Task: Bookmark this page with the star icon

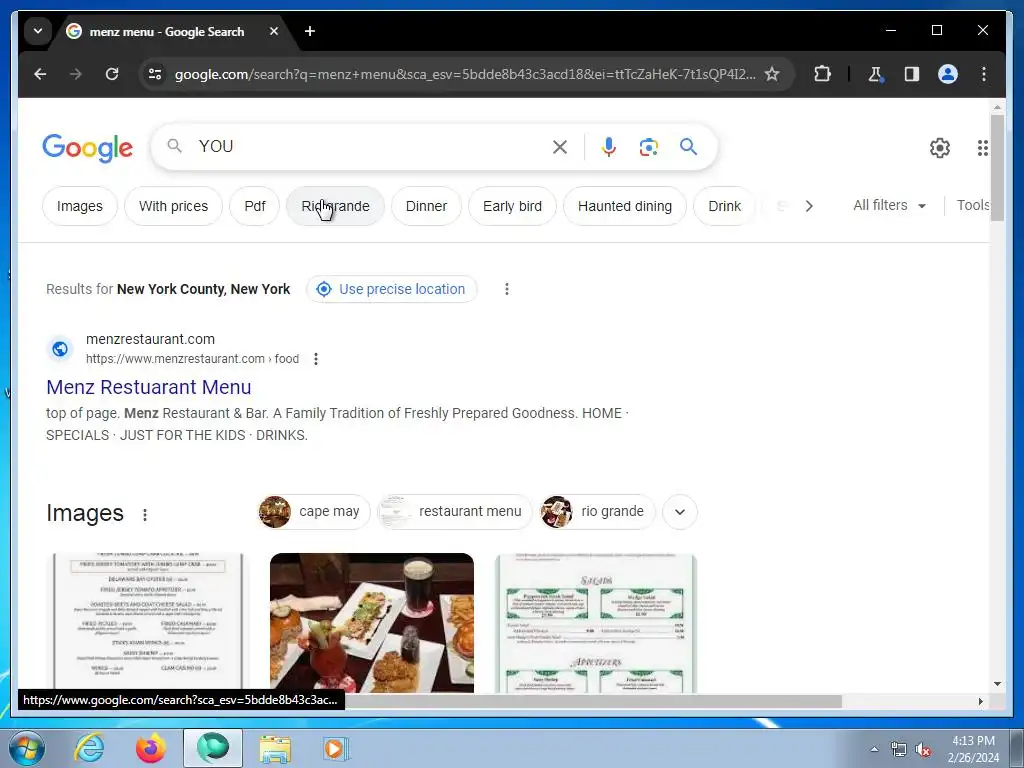Action: tap(772, 74)
